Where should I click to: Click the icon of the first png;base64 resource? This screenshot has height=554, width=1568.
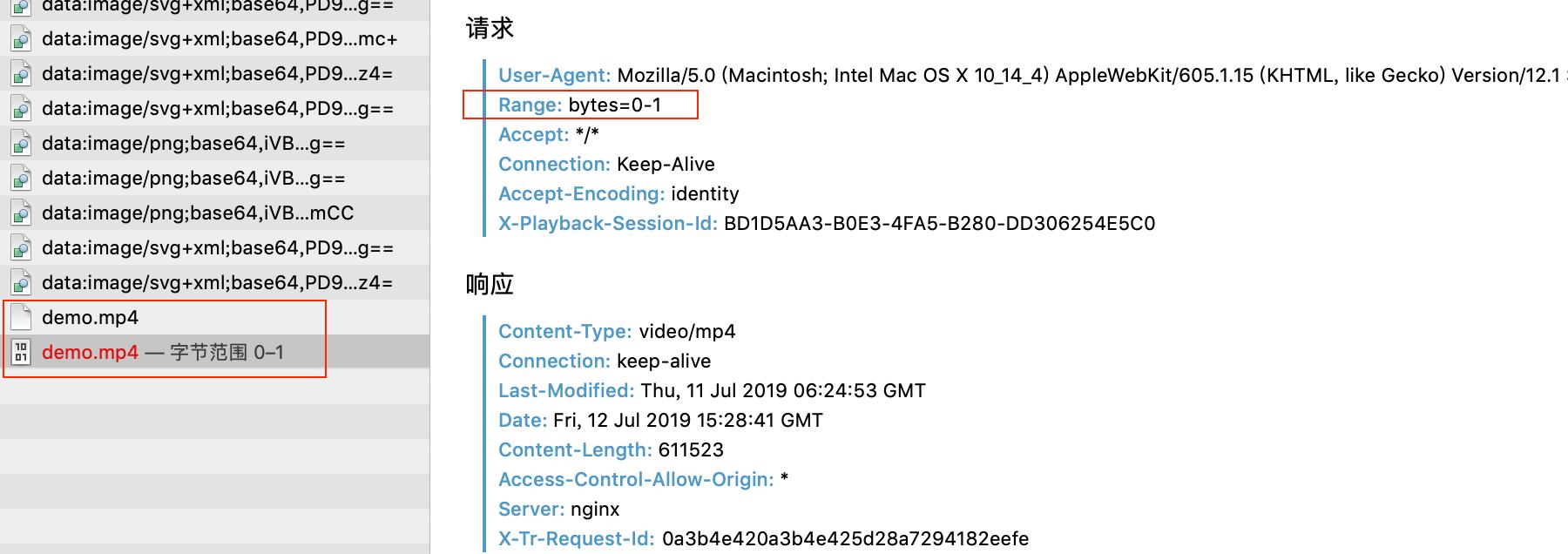click(x=19, y=142)
